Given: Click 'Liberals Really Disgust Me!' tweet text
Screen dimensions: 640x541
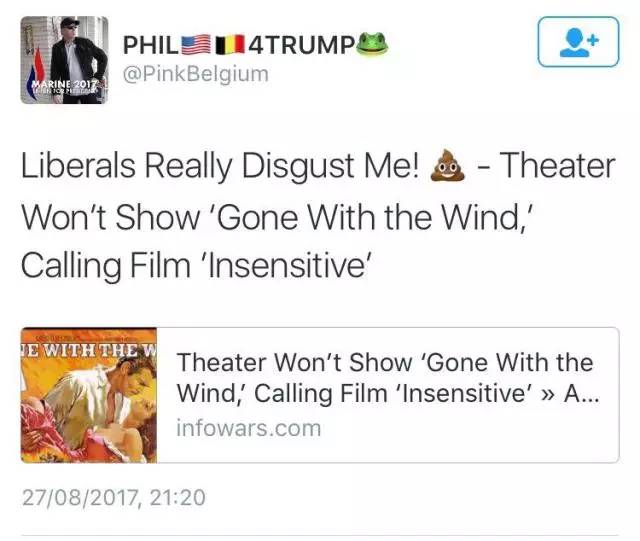Looking at the screenshot, I should point(220,167).
